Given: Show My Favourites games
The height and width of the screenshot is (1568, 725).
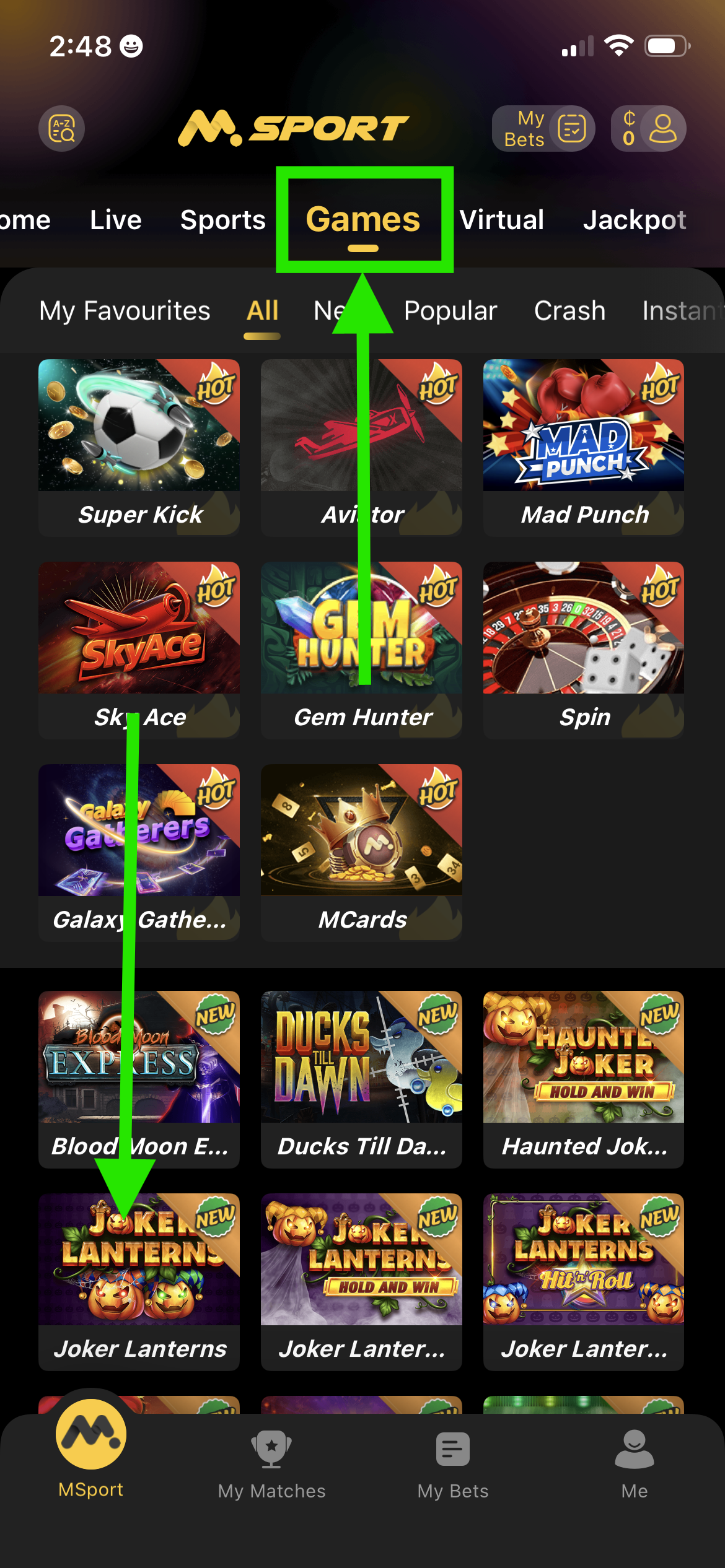Looking at the screenshot, I should click(x=125, y=311).
